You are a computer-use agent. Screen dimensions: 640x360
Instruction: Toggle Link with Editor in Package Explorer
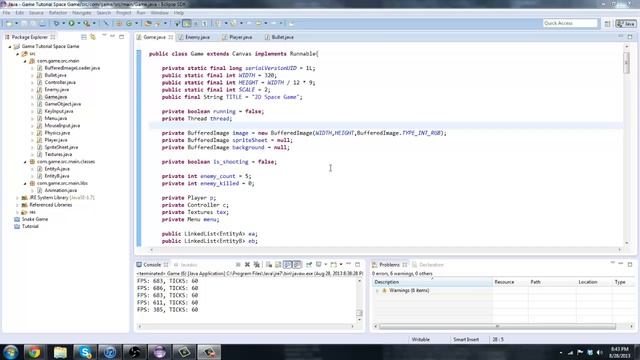93,37
